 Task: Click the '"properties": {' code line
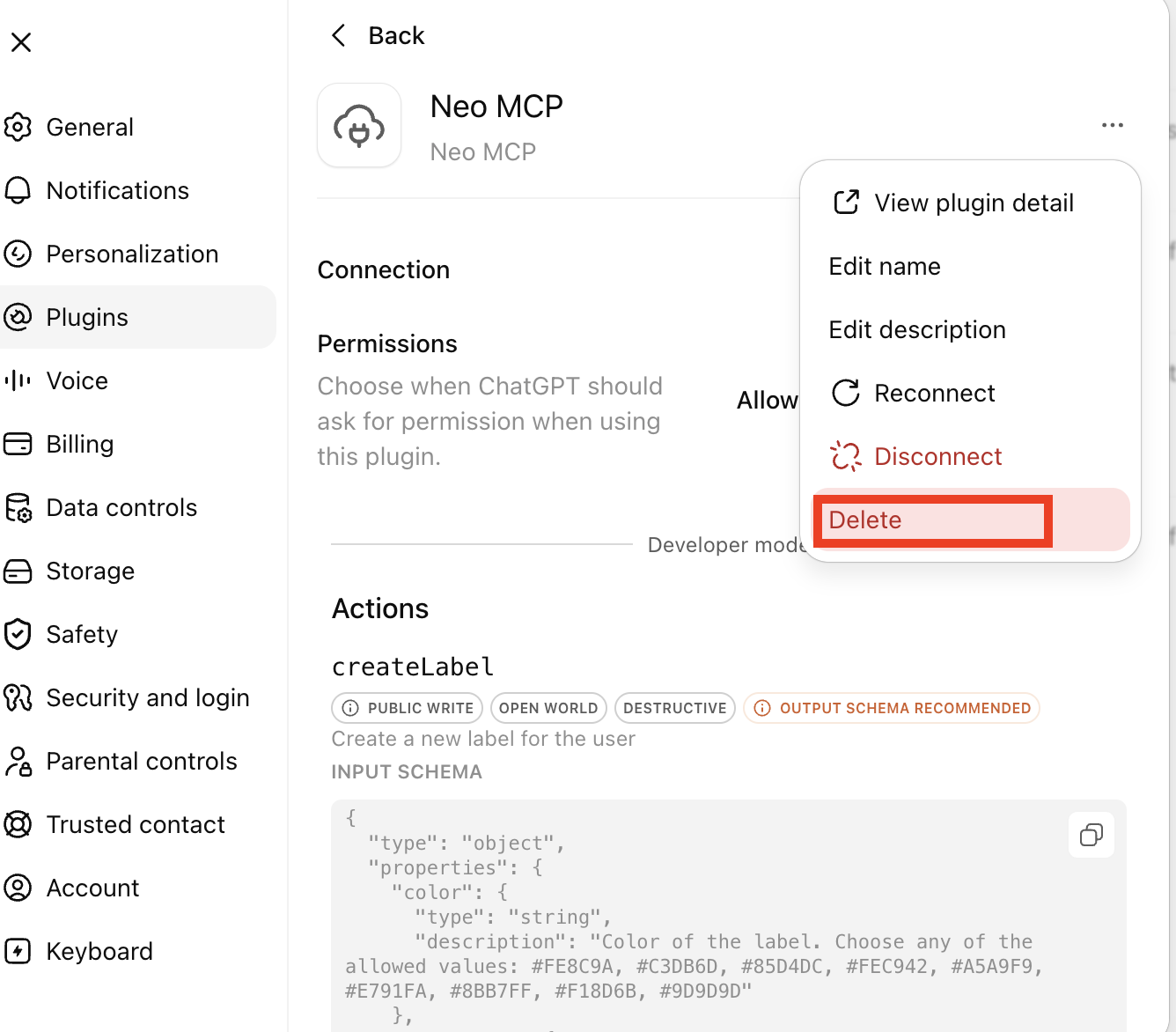456,868
